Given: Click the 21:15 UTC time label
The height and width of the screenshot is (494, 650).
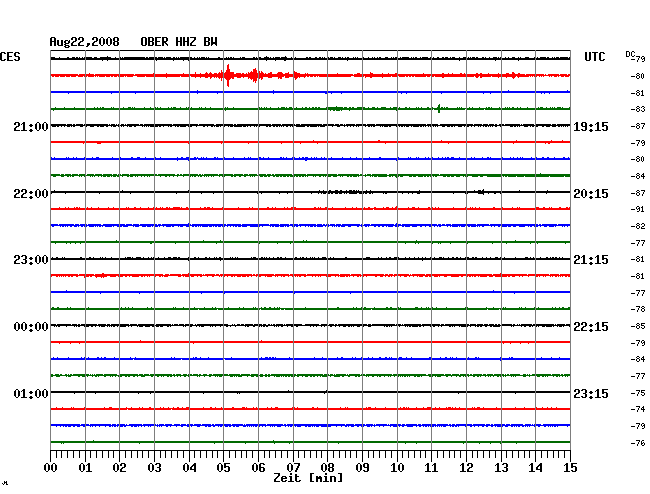Looking at the screenshot, I should point(591,260).
